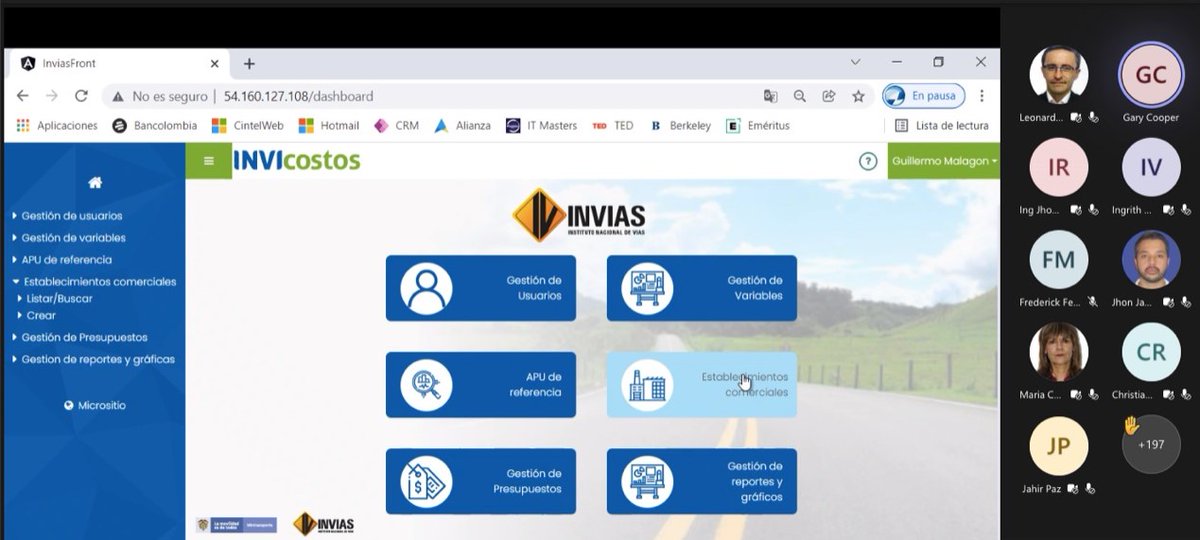Open Eméritus bookmark
The width and height of the screenshot is (1200, 540).
coord(758,126)
